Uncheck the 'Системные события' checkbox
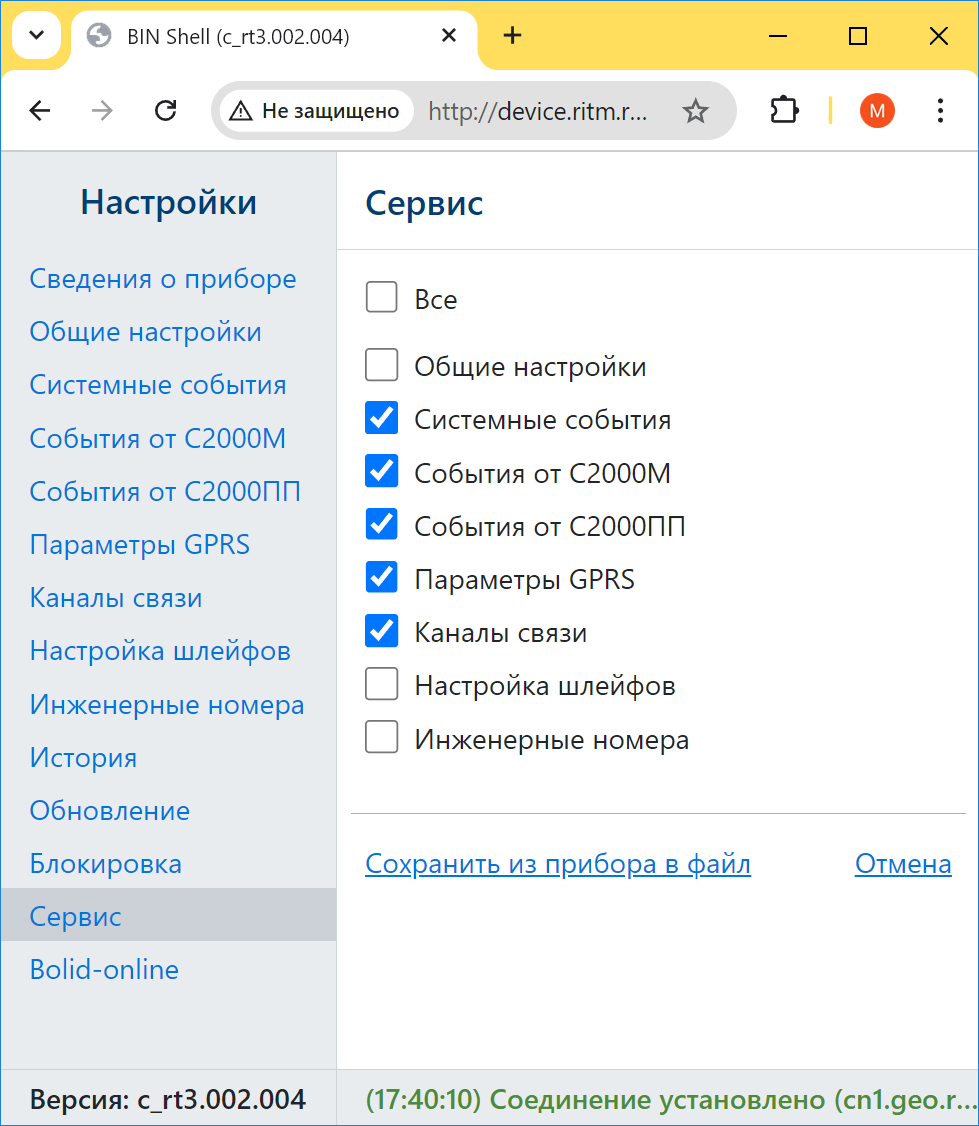979x1126 pixels. click(x=381, y=418)
